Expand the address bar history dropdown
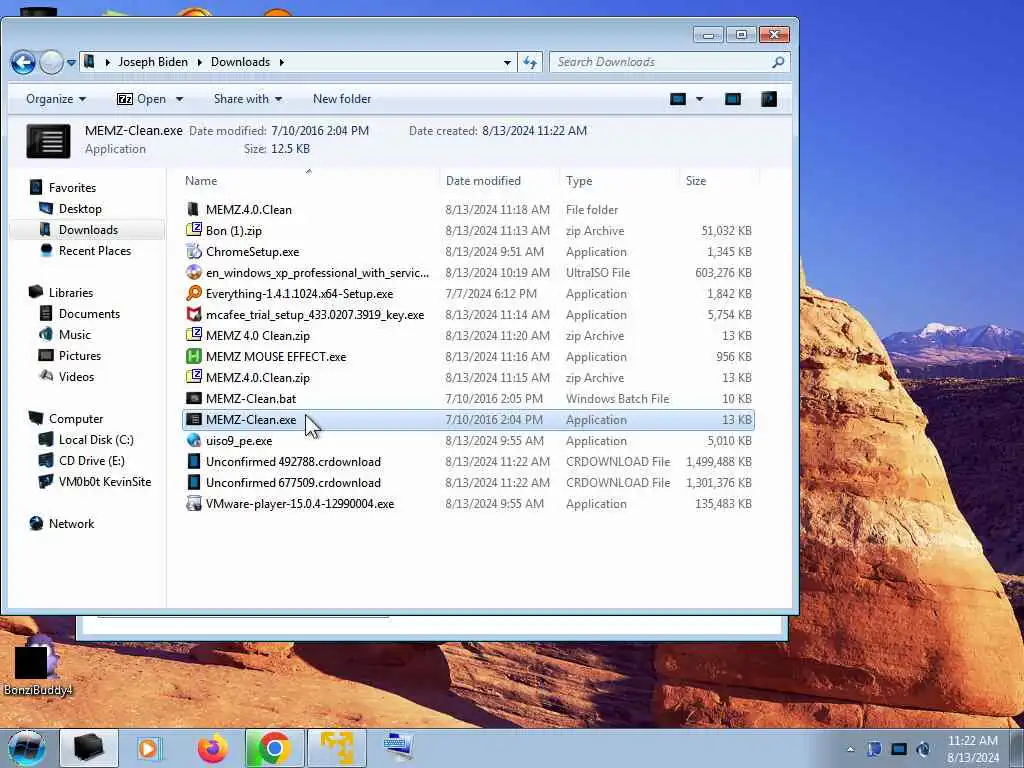Image resolution: width=1024 pixels, height=768 pixels. coord(507,63)
